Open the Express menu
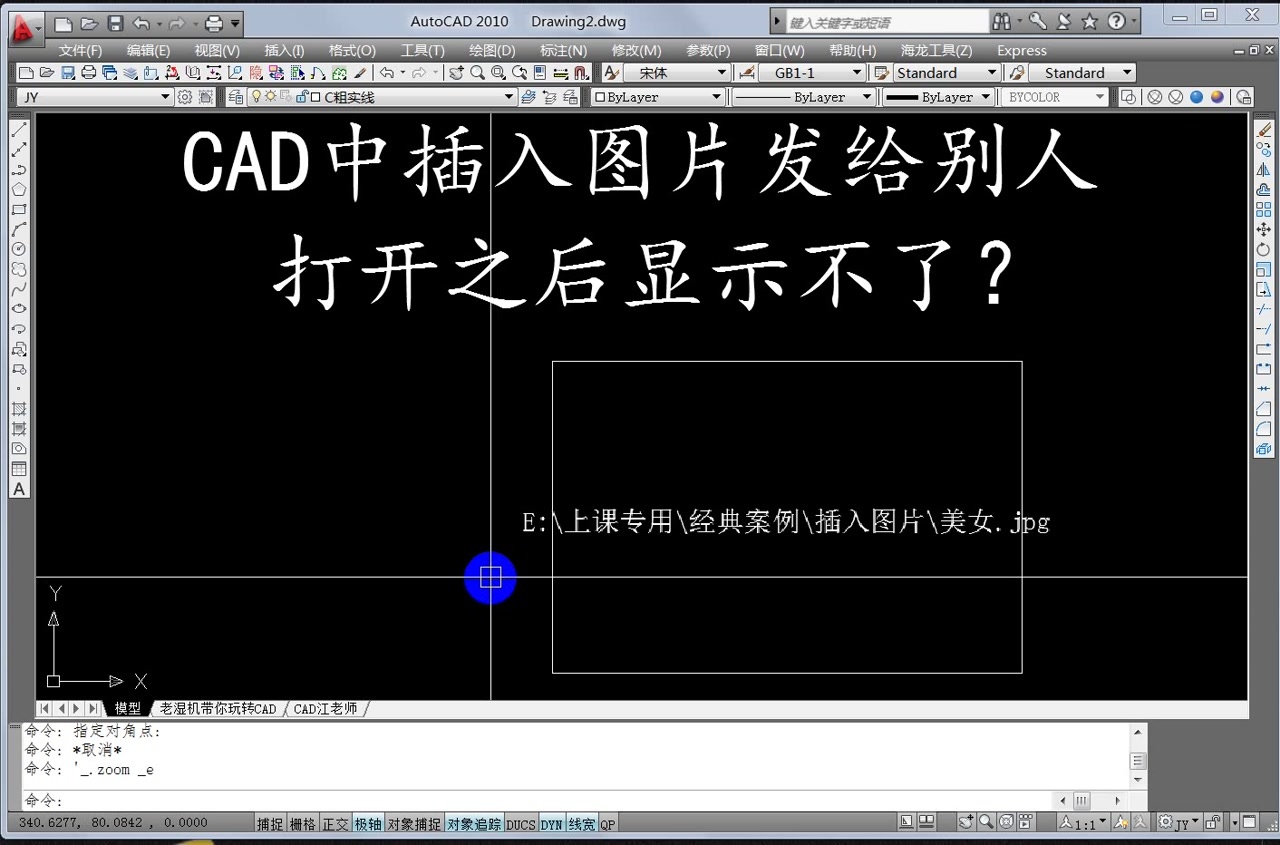The image size is (1280, 845). tap(1022, 50)
